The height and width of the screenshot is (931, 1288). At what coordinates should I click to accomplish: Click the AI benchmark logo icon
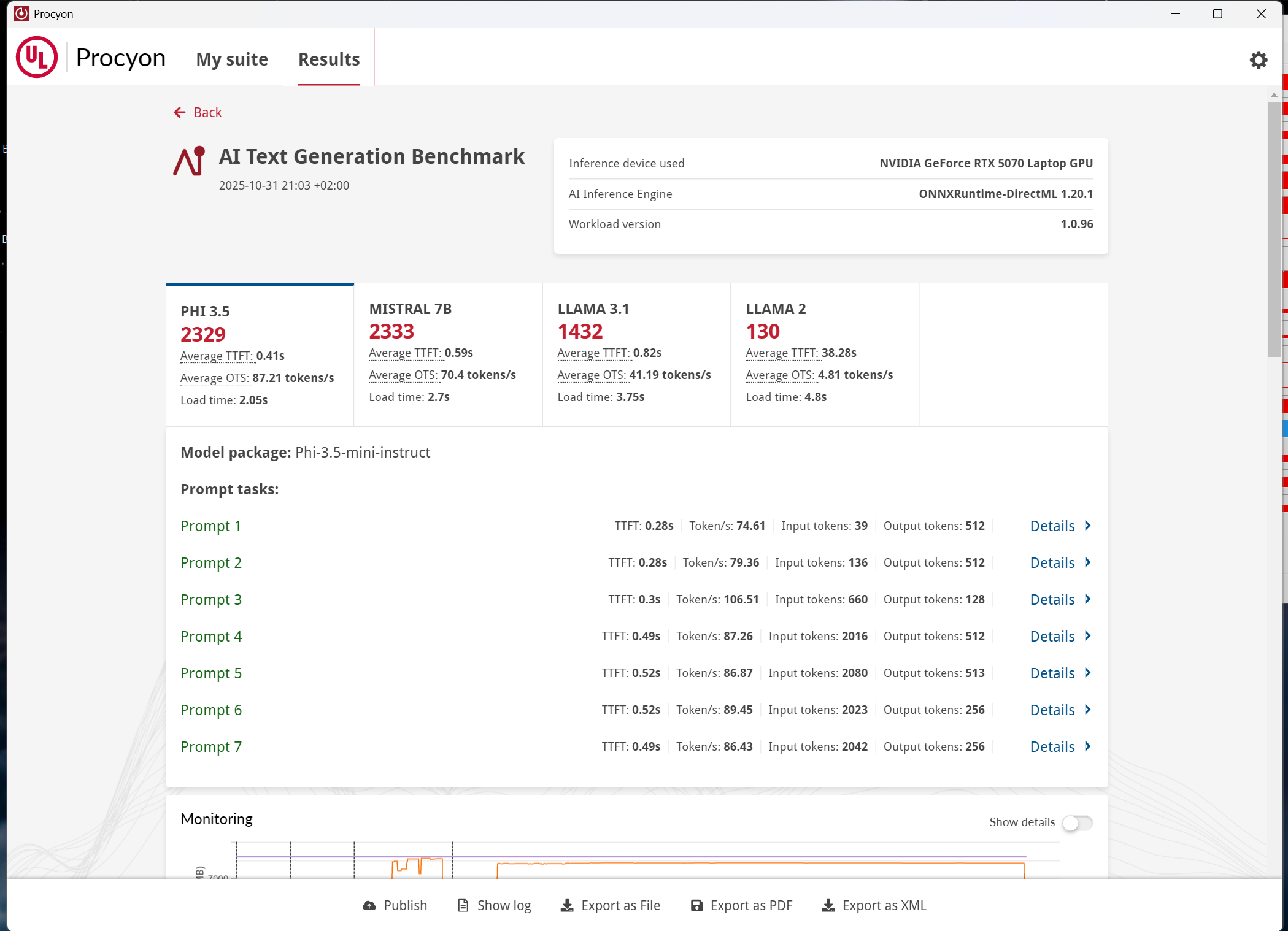coord(190,161)
